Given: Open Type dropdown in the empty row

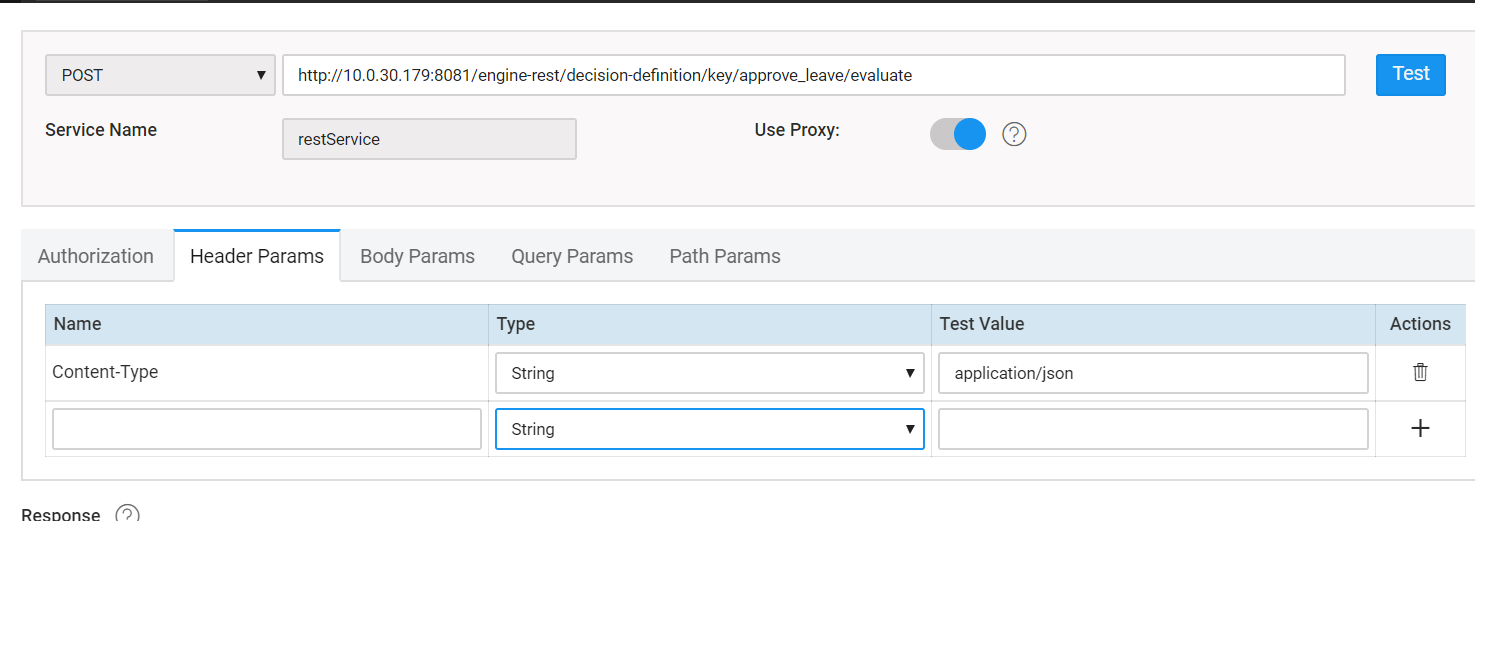Looking at the screenshot, I should coord(709,429).
